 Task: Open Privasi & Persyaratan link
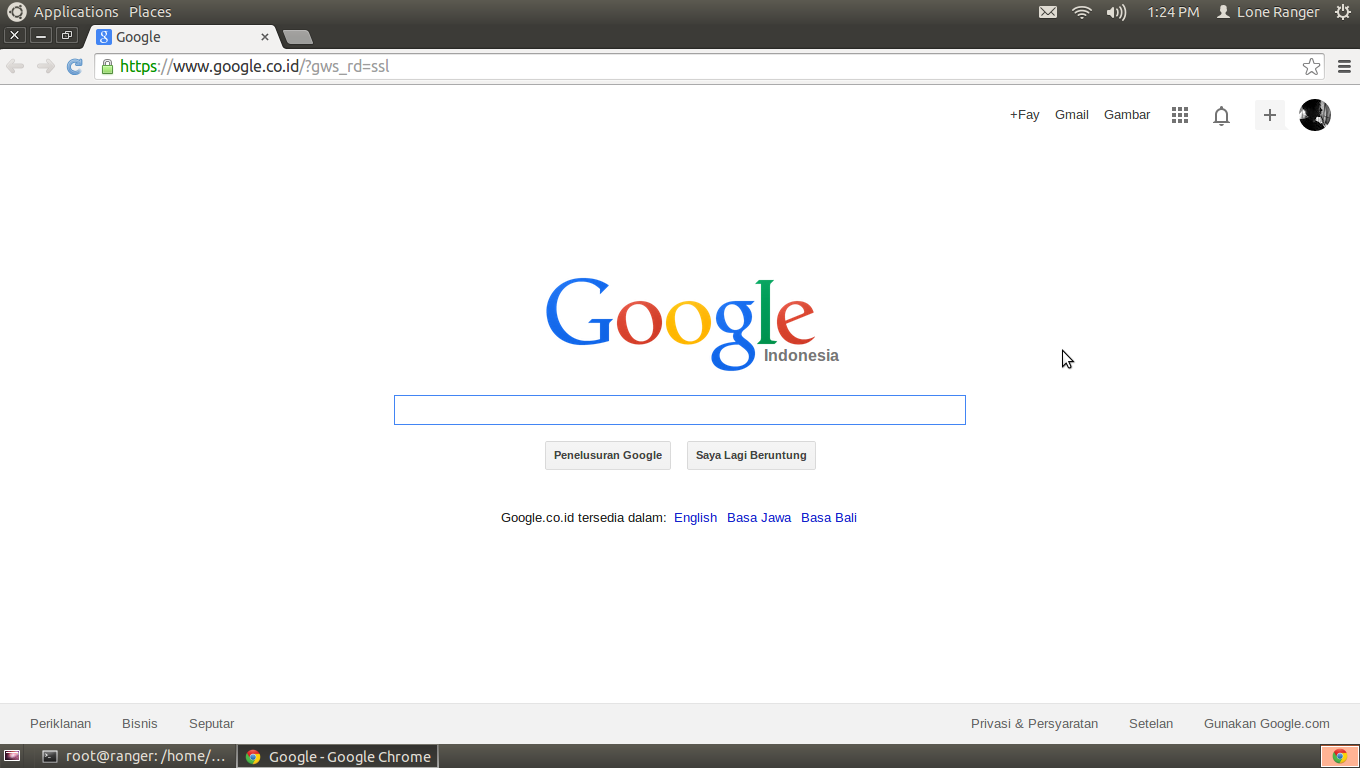click(x=1034, y=724)
